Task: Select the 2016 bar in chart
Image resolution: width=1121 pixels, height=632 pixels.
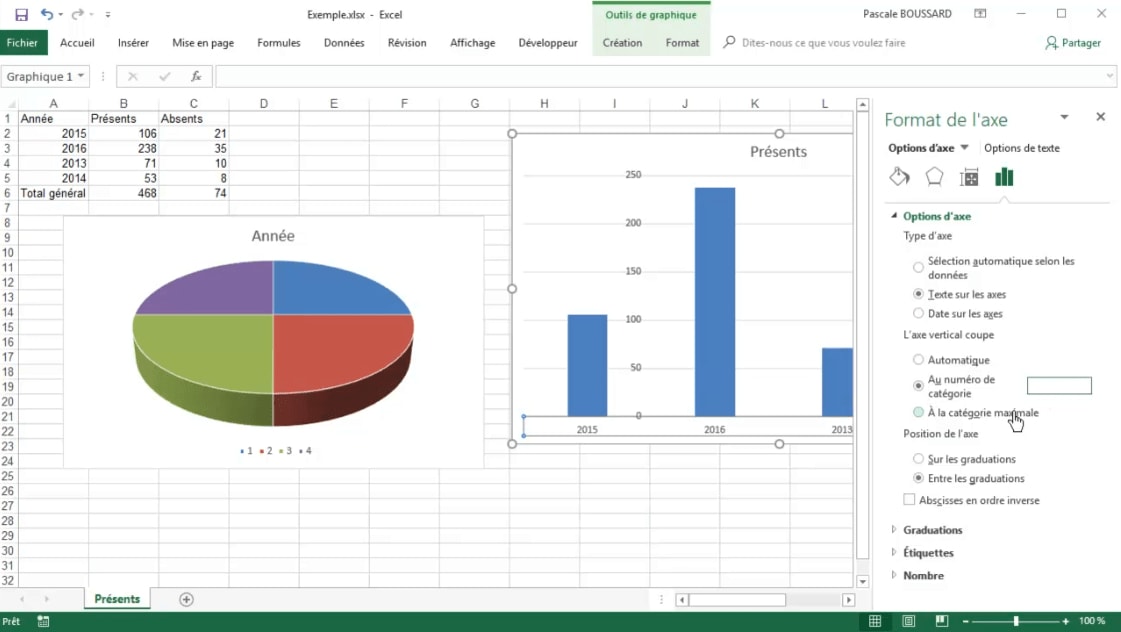Action: 715,302
